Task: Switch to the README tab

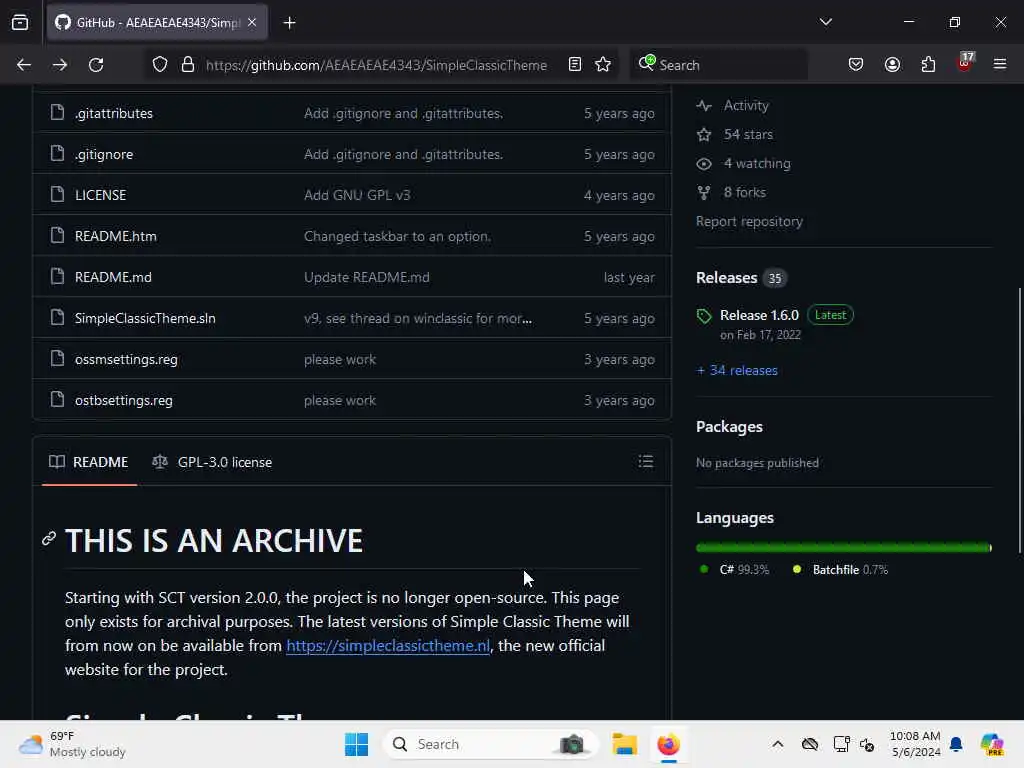Action: click(89, 462)
